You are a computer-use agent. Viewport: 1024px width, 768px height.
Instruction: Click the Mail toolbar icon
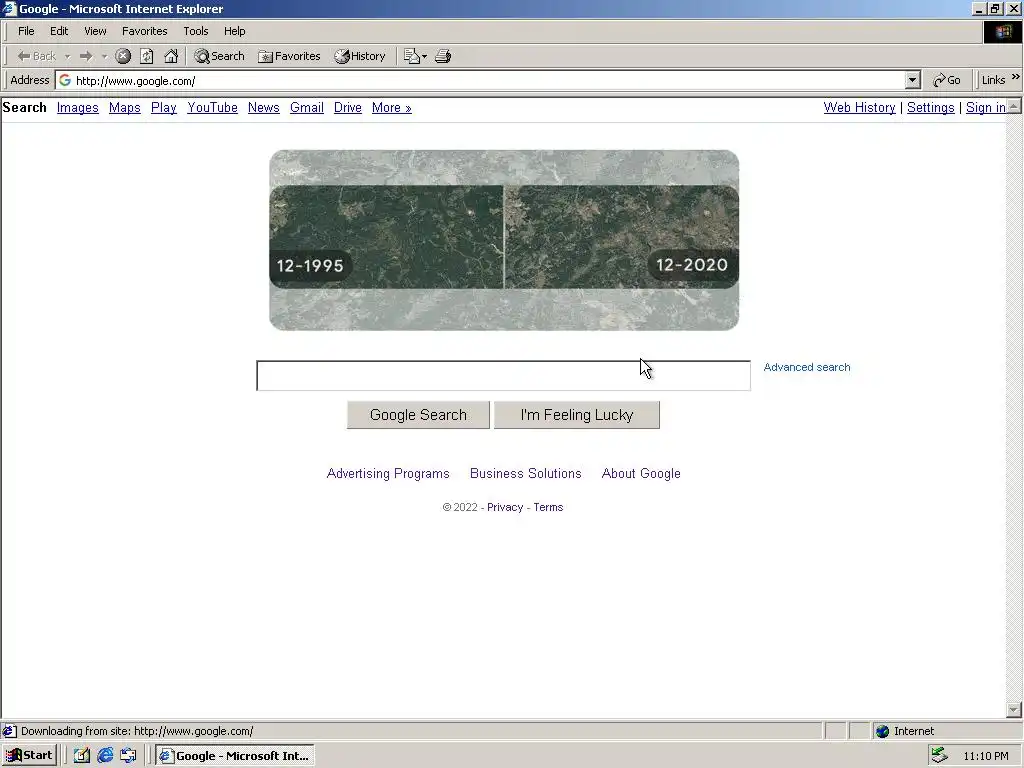(411, 56)
